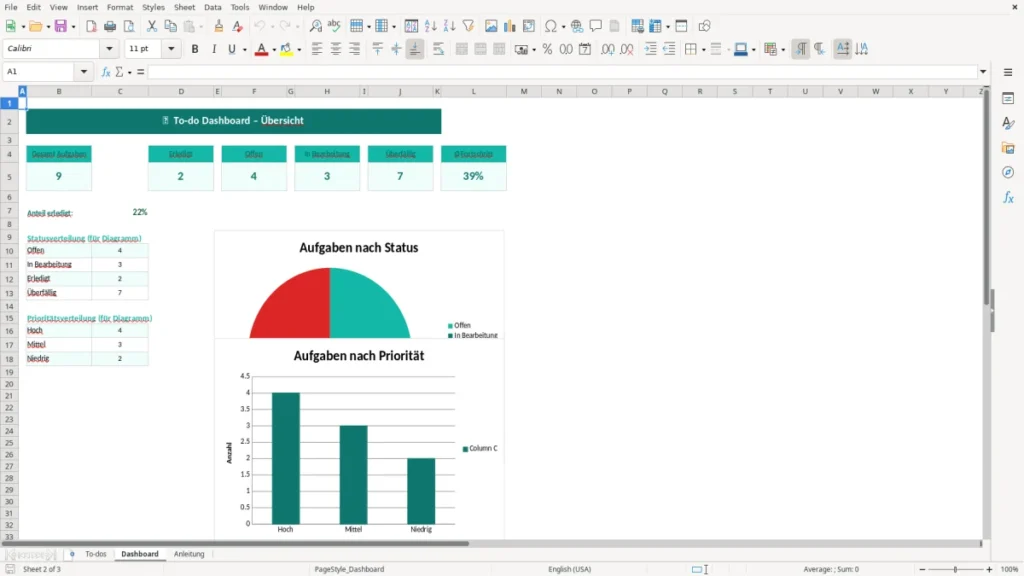Screen dimensions: 1024x576
Task: Insert special character Omega icon
Action: [x=551, y=26]
